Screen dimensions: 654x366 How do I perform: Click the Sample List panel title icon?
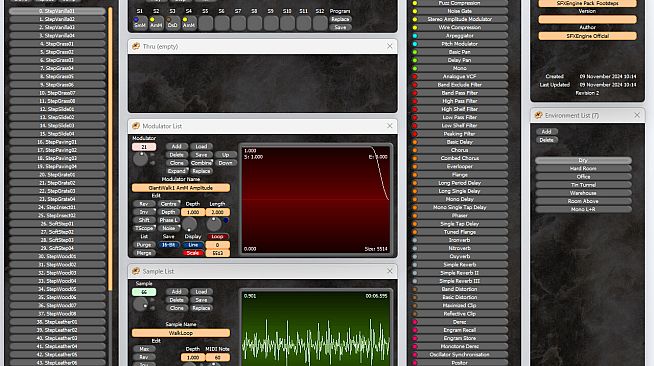point(136,271)
